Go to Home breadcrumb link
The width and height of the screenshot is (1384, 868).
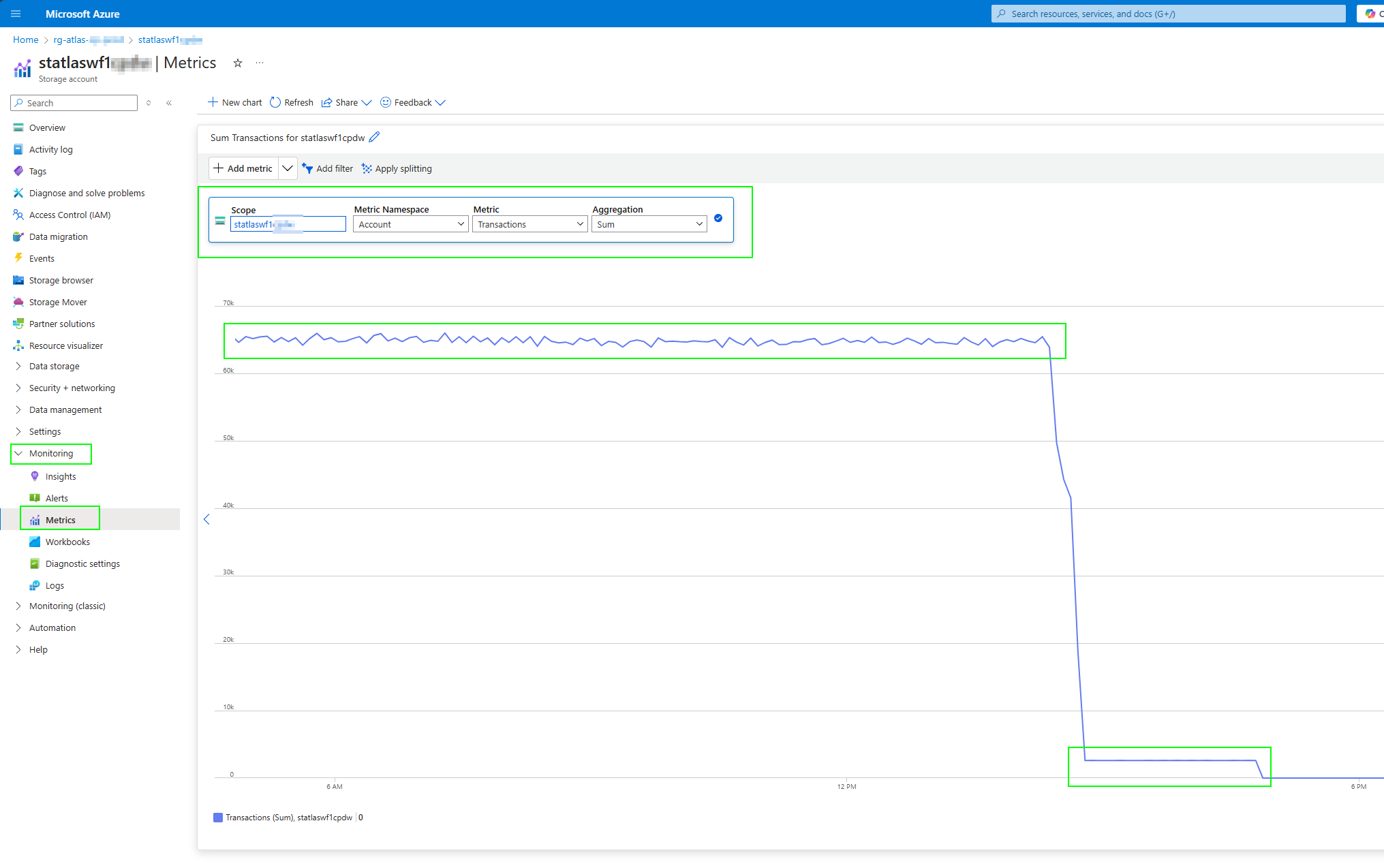point(25,40)
